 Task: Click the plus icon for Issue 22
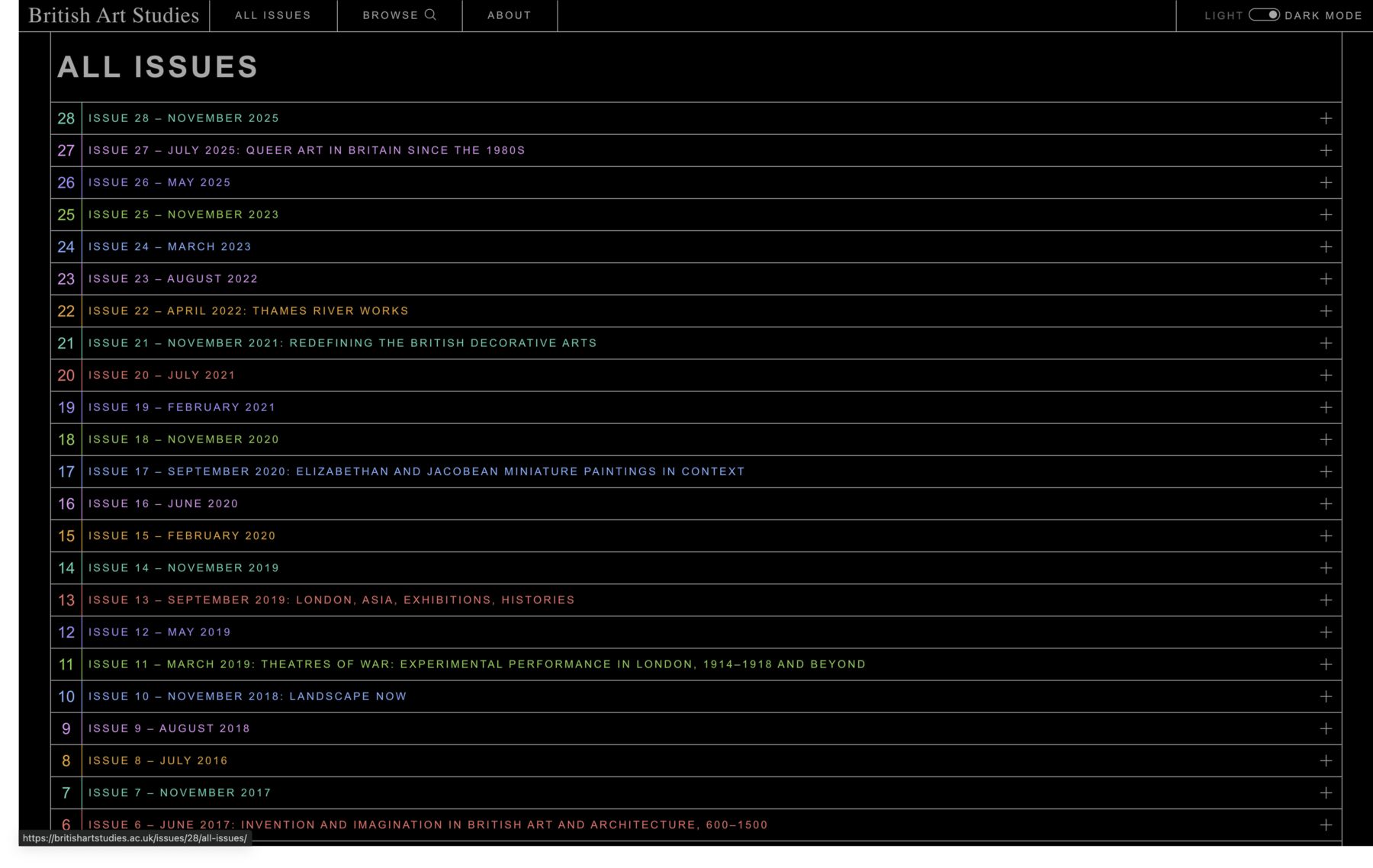pos(1326,311)
